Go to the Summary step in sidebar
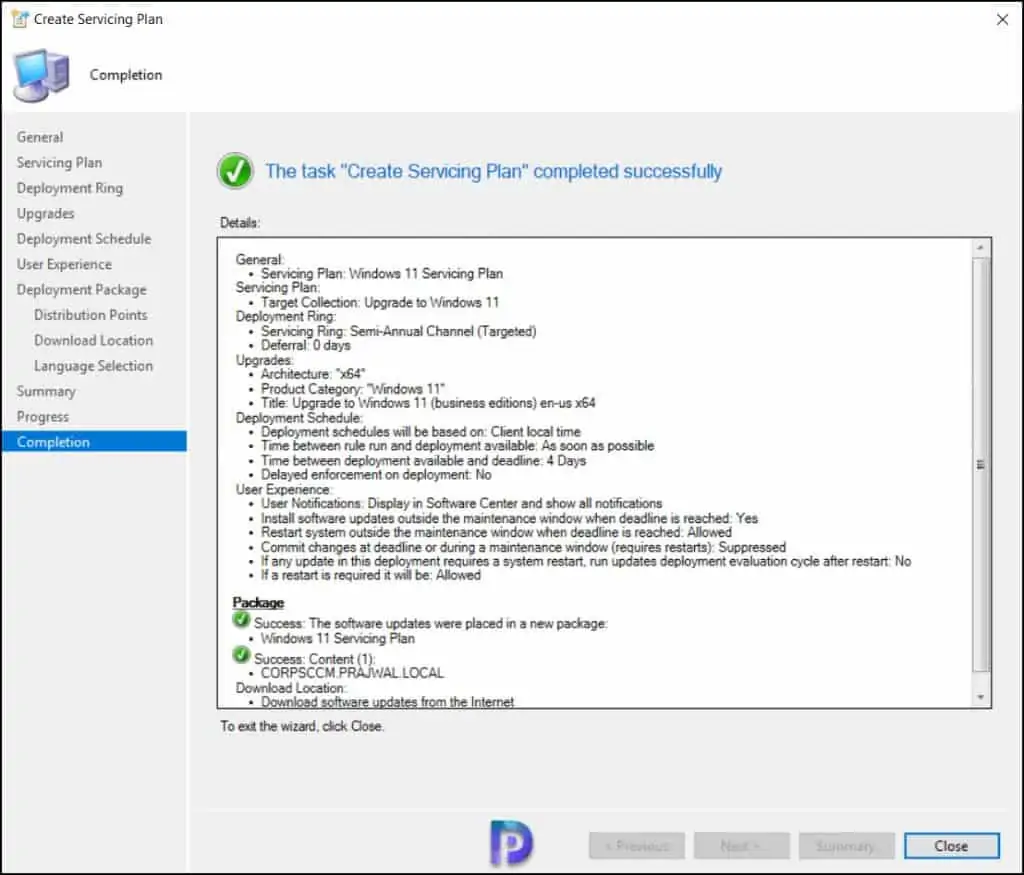Viewport: 1024px width, 875px height. 46,391
